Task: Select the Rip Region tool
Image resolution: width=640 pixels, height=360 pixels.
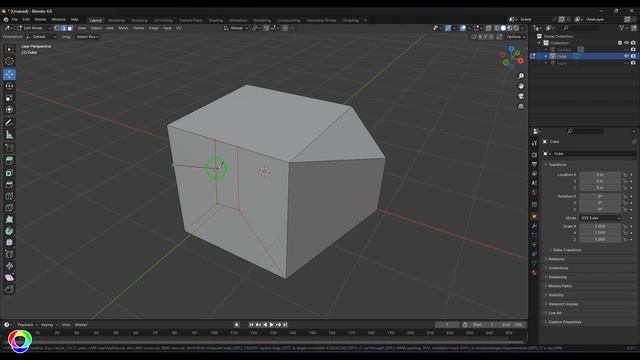Action: [9, 289]
